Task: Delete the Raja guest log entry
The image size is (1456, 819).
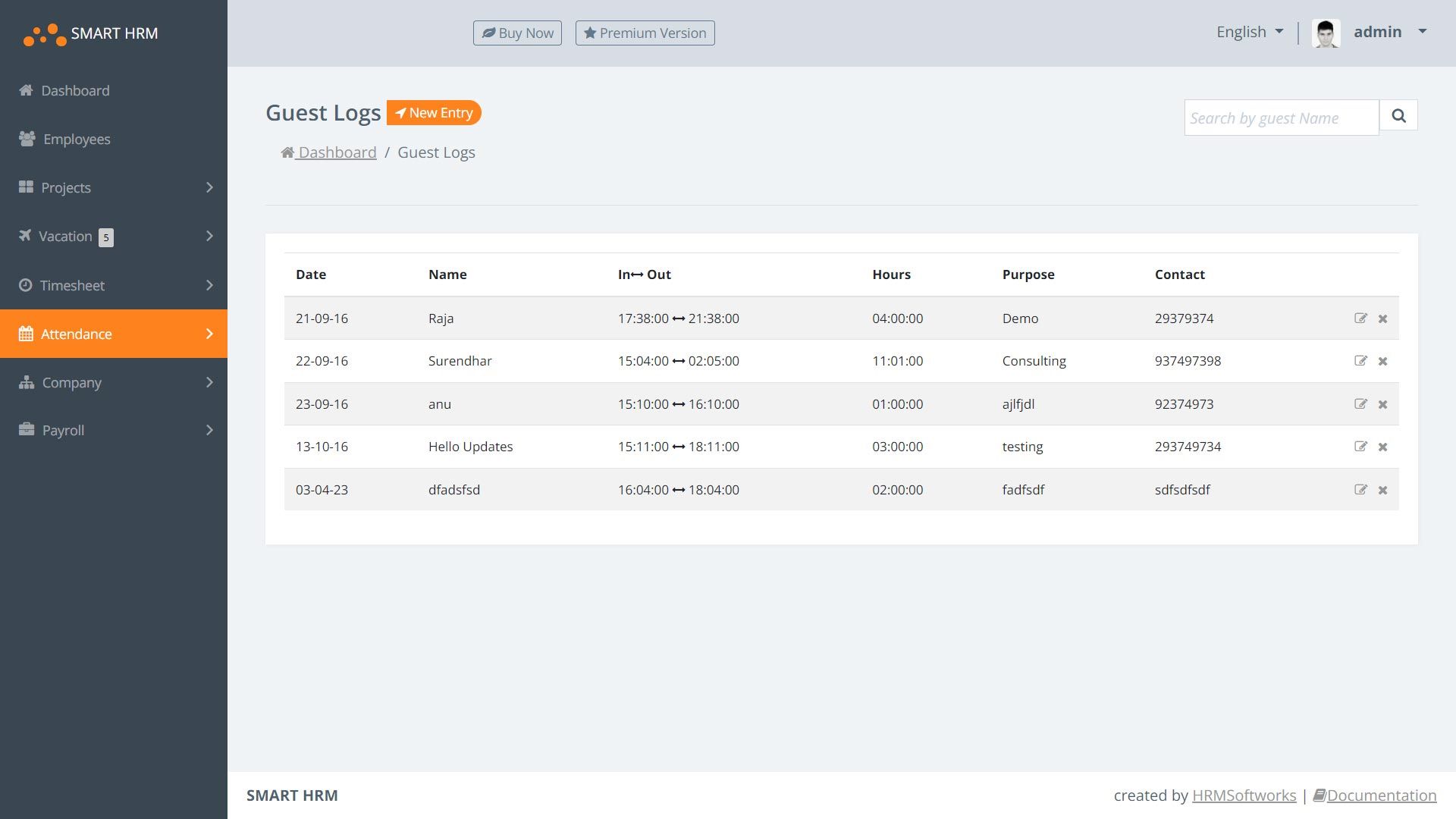Action: click(1382, 319)
